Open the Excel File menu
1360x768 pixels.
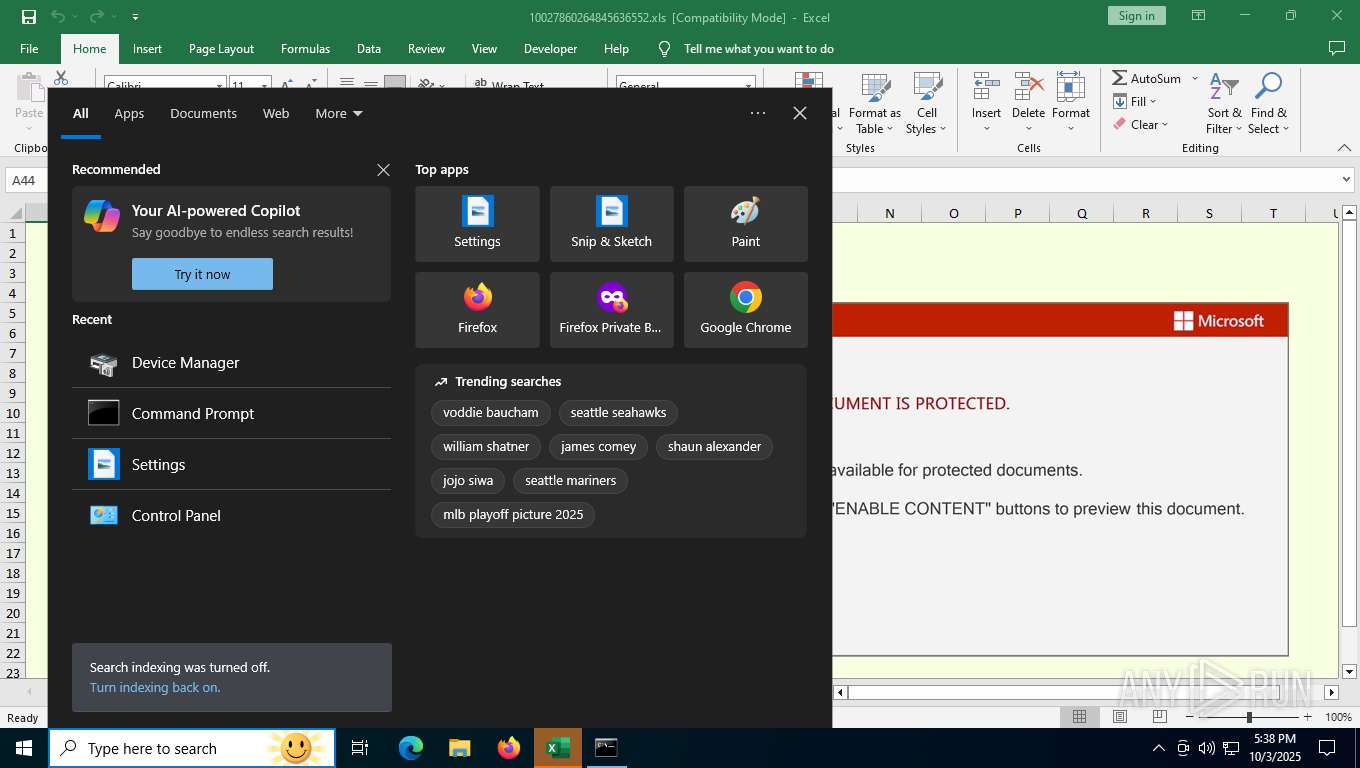(x=29, y=49)
